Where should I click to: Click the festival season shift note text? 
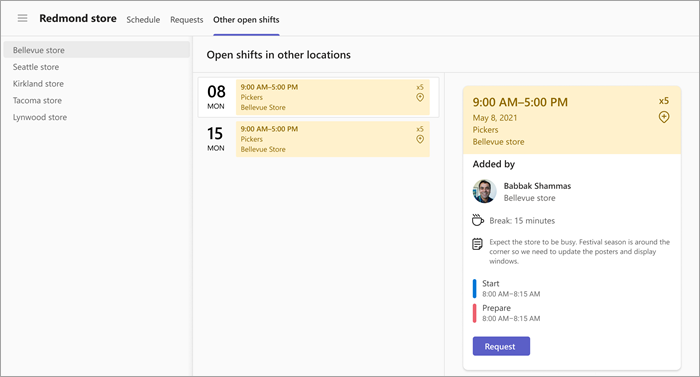click(x=579, y=251)
